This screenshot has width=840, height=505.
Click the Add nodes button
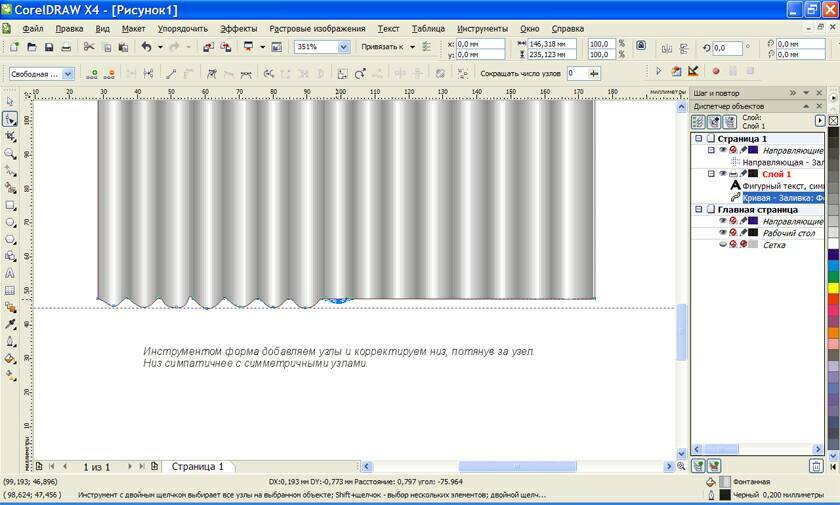(x=93, y=73)
